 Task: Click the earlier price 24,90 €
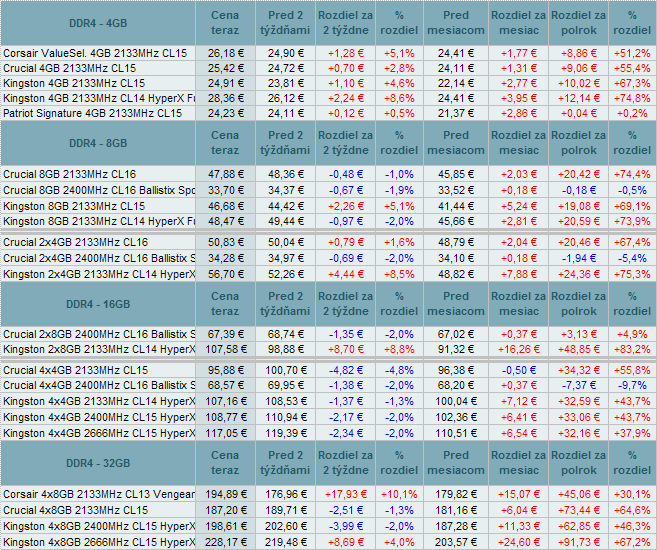coord(286,53)
